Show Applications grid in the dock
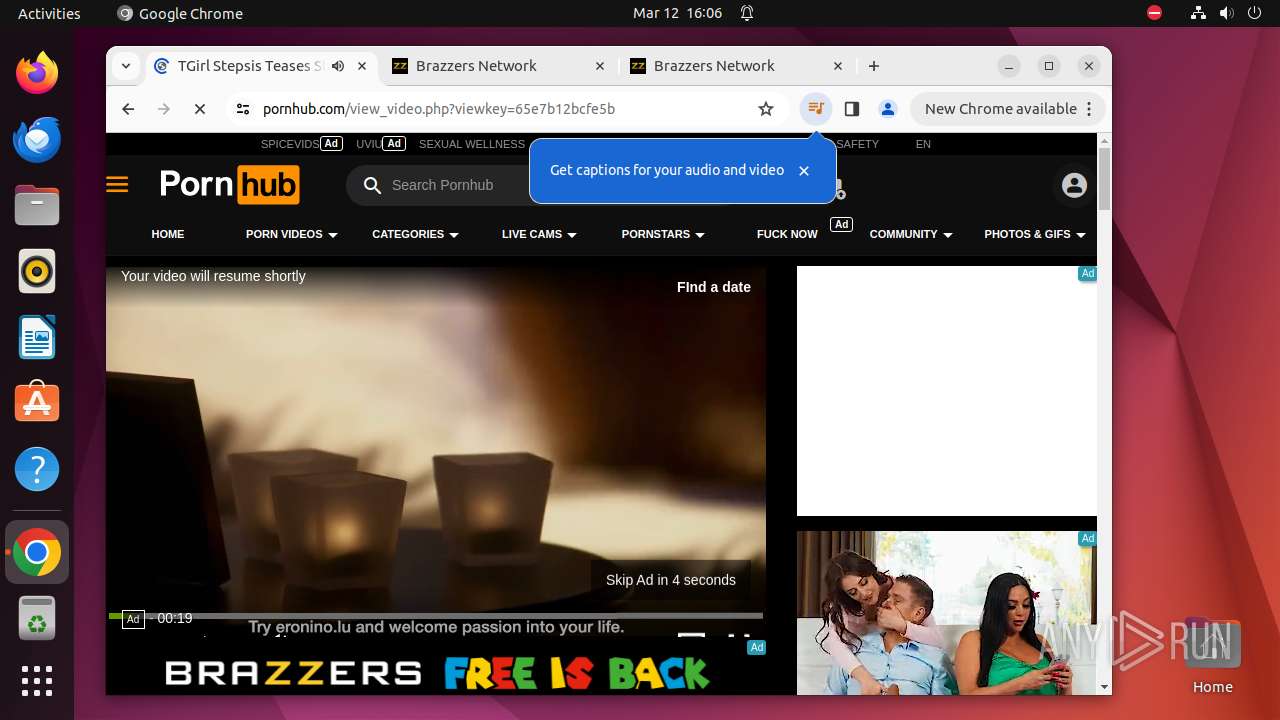Viewport: 1280px width, 720px height. click(x=37, y=681)
